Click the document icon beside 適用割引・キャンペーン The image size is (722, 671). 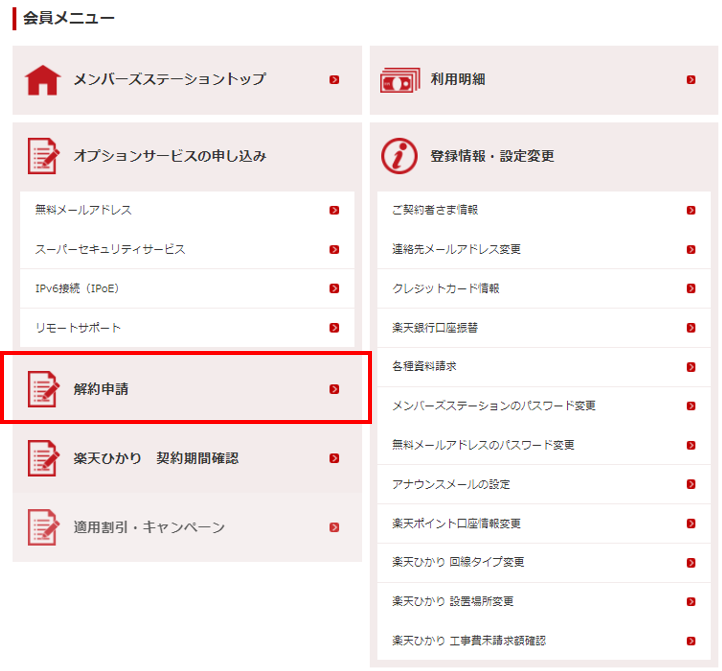coord(43,527)
